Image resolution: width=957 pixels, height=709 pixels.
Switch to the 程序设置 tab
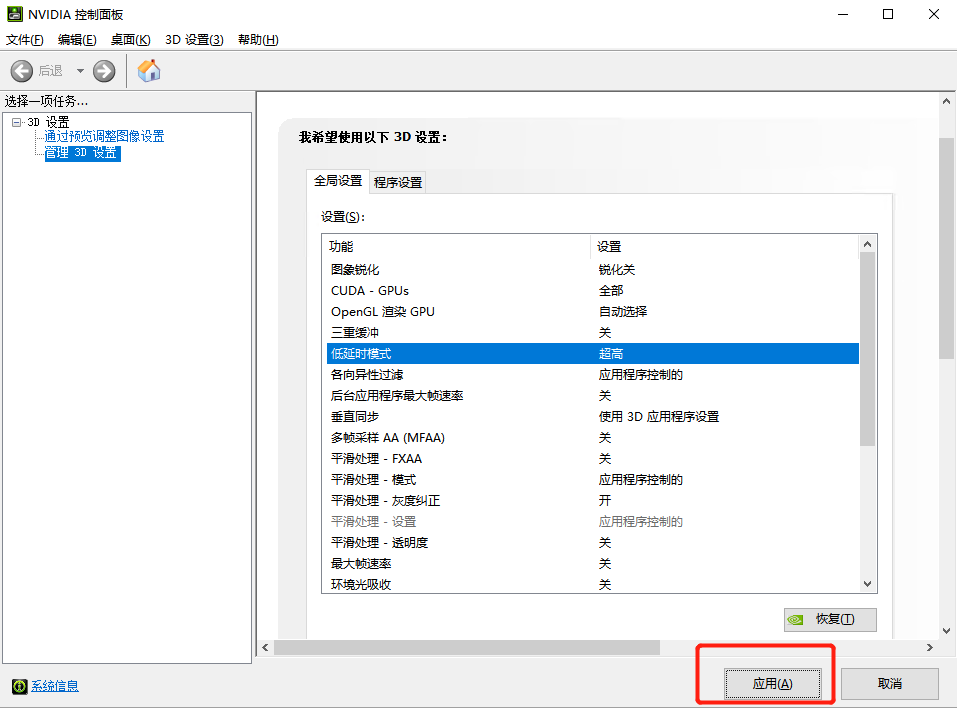[x=398, y=182]
